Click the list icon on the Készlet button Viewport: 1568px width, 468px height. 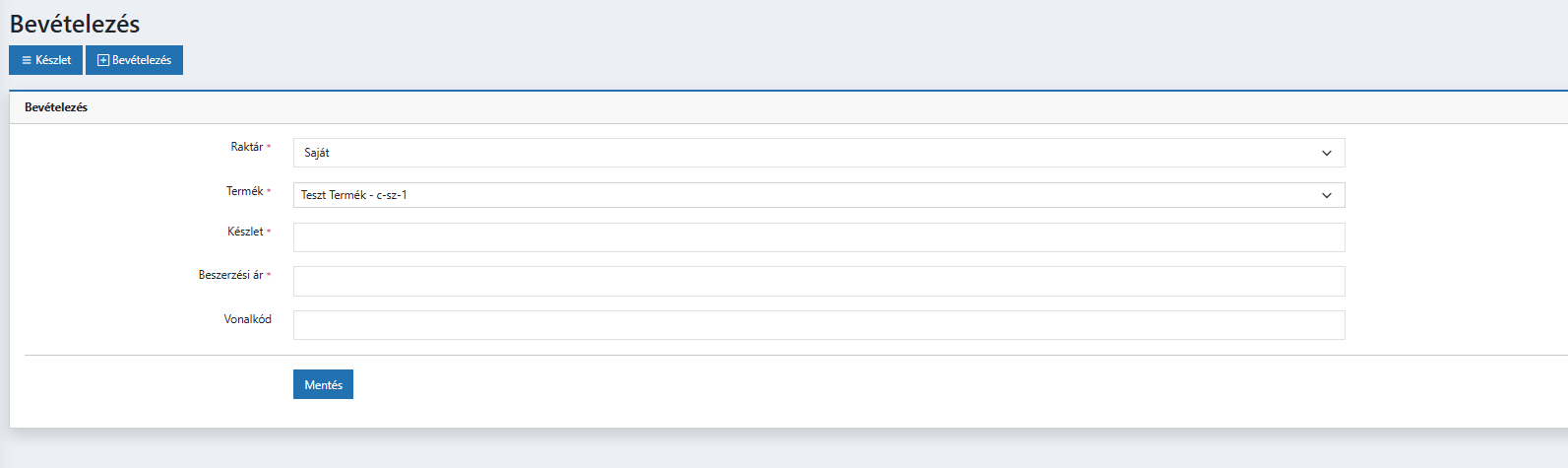[27, 60]
